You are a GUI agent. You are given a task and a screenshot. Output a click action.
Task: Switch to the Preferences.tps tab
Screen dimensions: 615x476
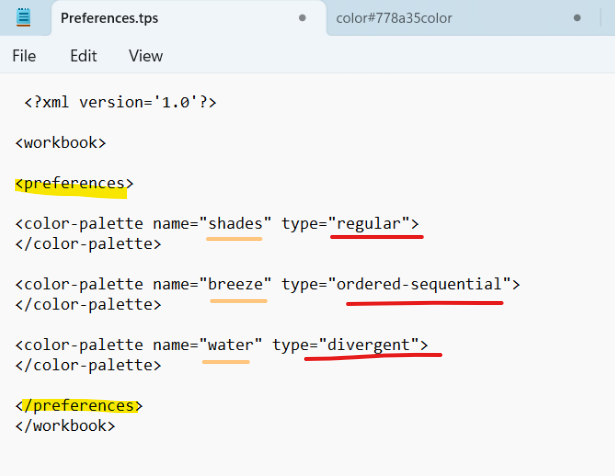click(110, 18)
